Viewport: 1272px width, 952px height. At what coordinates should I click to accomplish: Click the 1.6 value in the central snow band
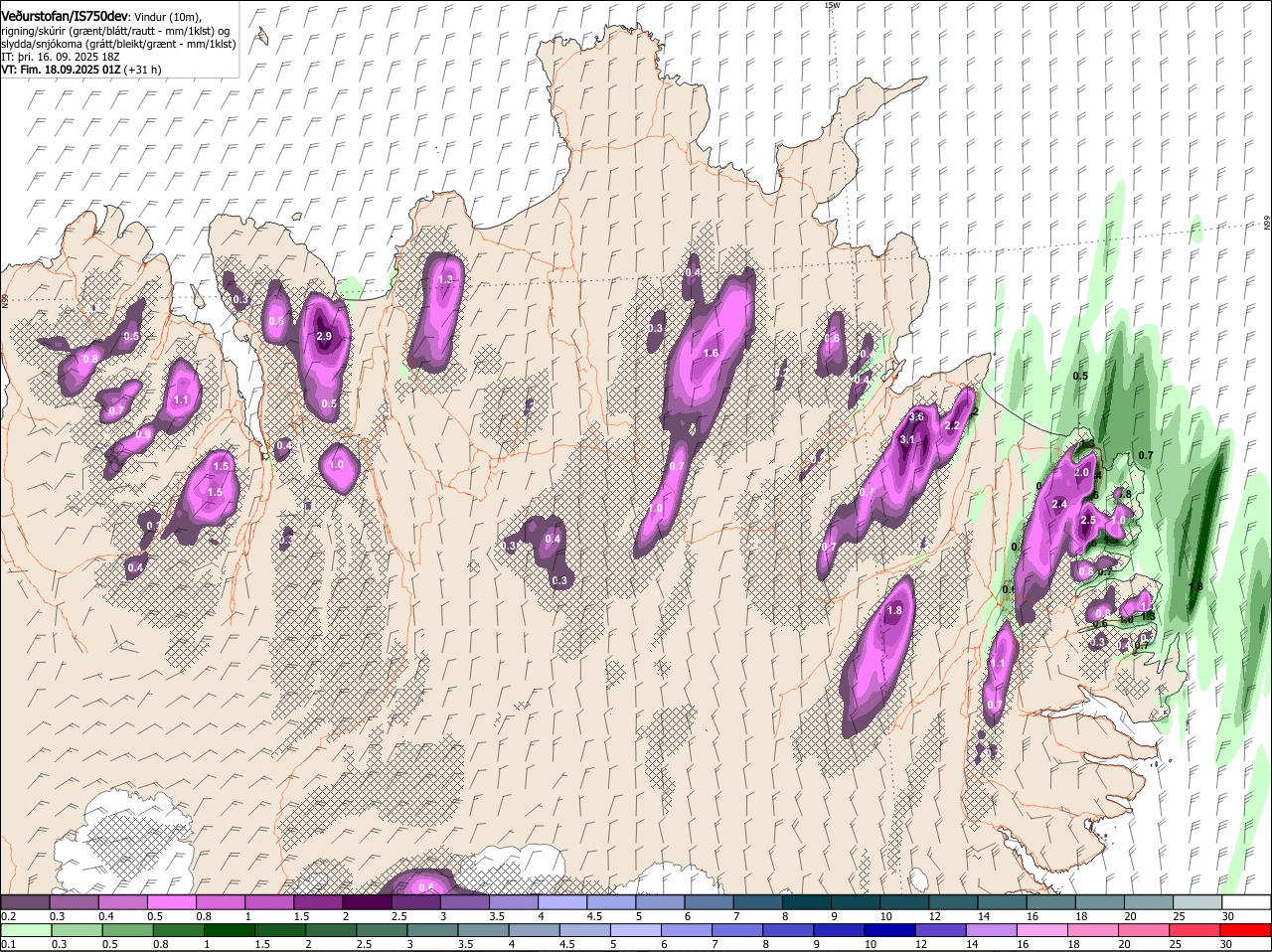(711, 353)
